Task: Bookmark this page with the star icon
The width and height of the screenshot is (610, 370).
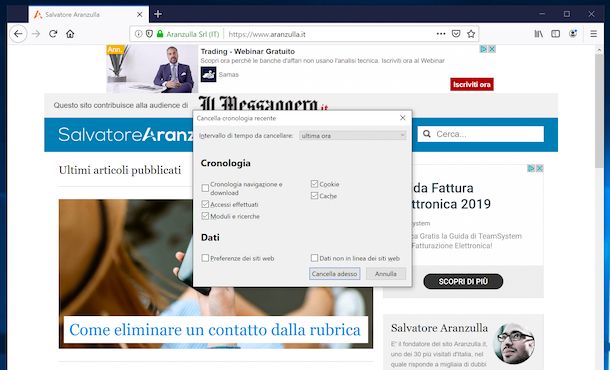Action: coord(471,34)
